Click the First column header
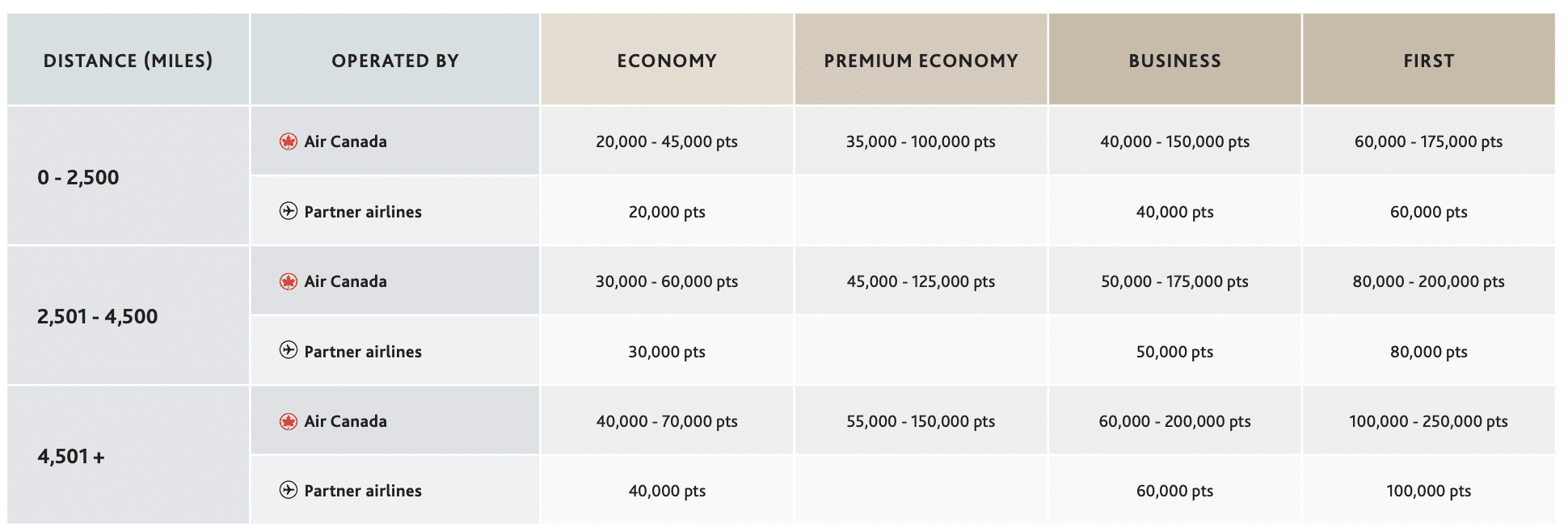This screenshot has height=532, width=1568. [1428, 61]
